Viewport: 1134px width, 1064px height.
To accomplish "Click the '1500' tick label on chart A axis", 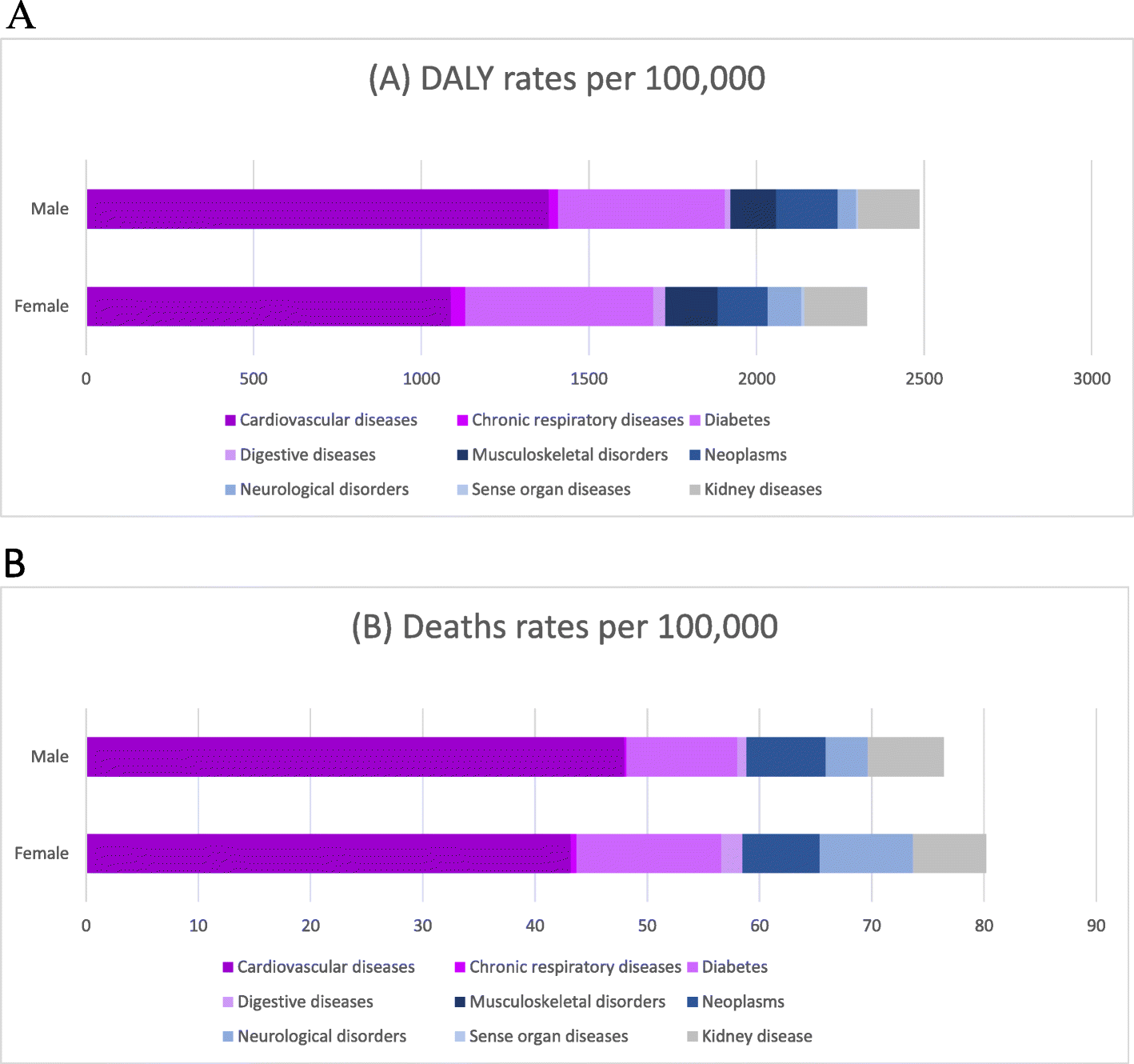I will coord(589,379).
